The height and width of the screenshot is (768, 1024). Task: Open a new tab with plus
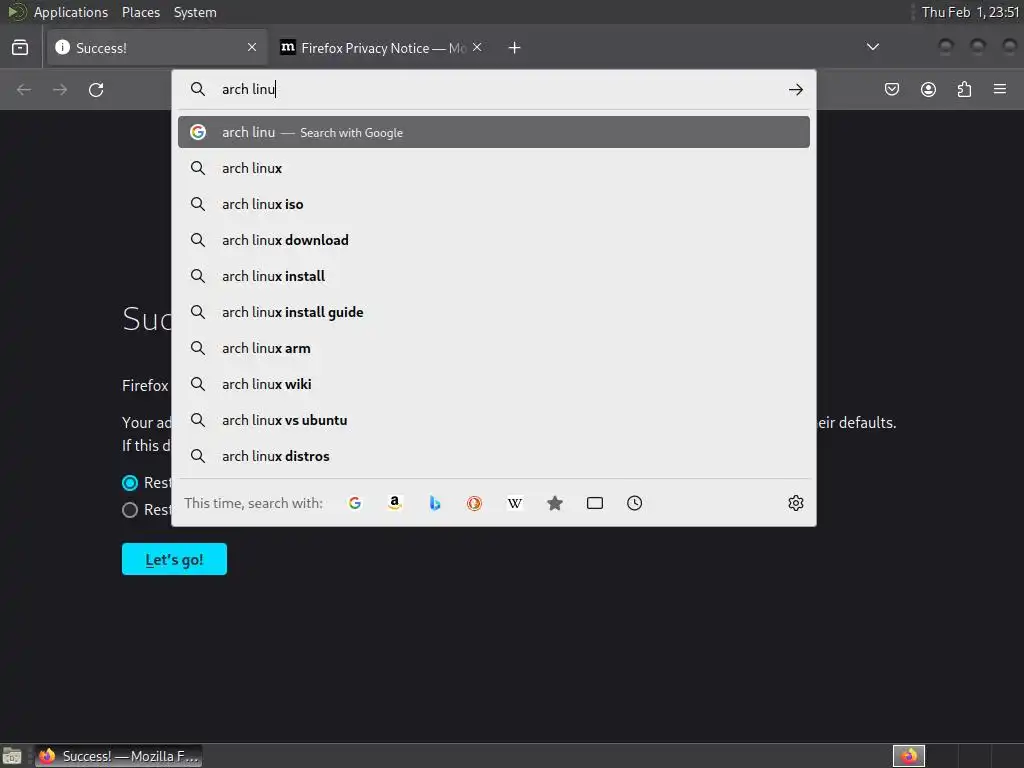point(515,48)
